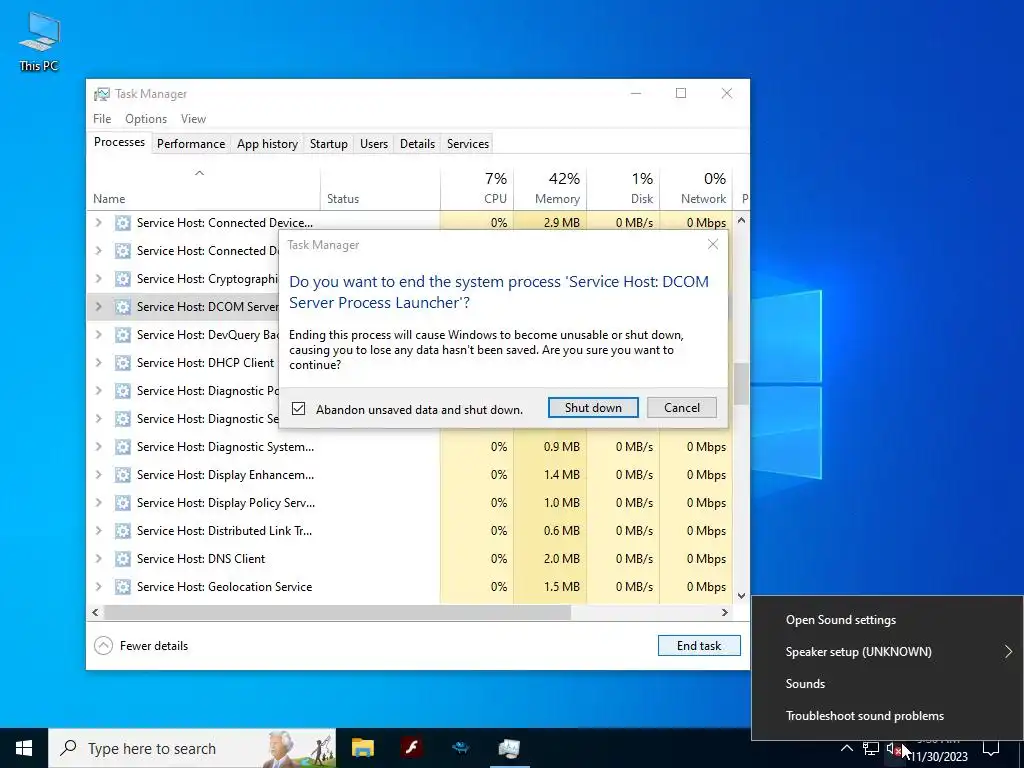This screenshot has height=768, width=1024.
Task: Open Speaker setup (UNKNOWN) submenu
Action: tap(888, 652)
